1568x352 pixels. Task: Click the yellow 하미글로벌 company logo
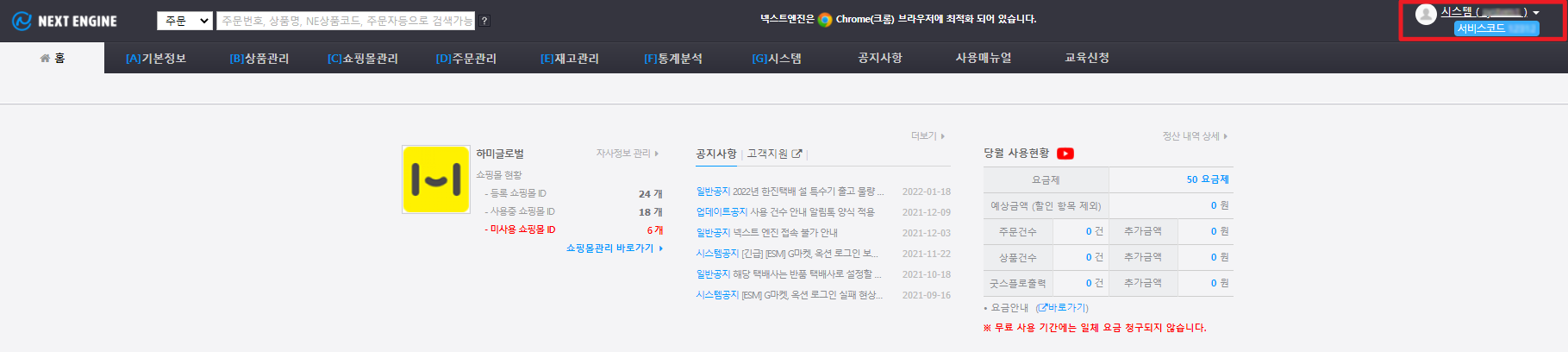click(x=436, y=179)
